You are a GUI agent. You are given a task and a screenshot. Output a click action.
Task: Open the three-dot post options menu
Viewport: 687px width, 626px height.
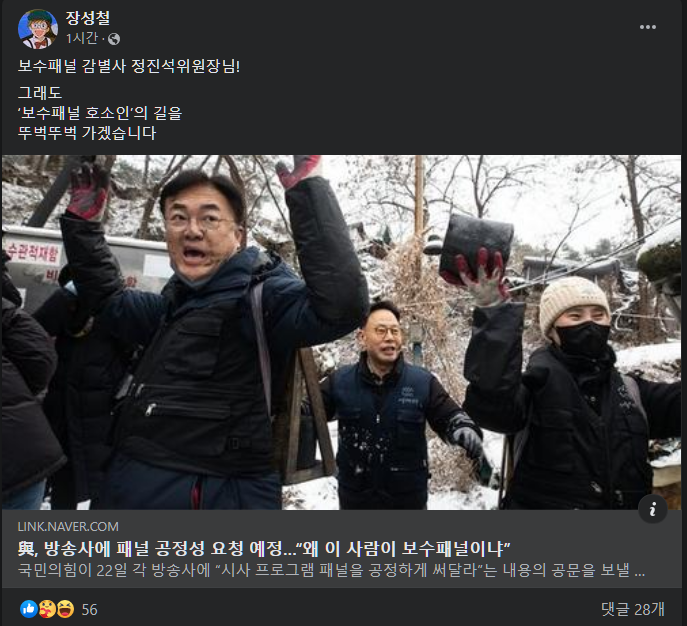click(x=648, y=27)
